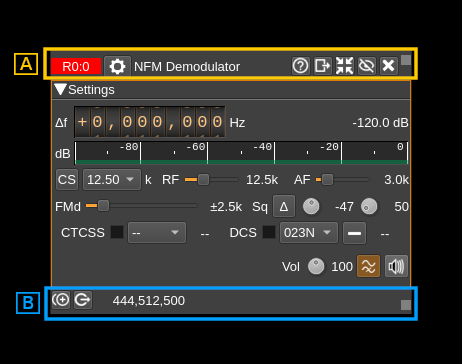Click the frequency digit display after Δf
Viewport: 462px width, 364px height.
[x=150, y=122]
